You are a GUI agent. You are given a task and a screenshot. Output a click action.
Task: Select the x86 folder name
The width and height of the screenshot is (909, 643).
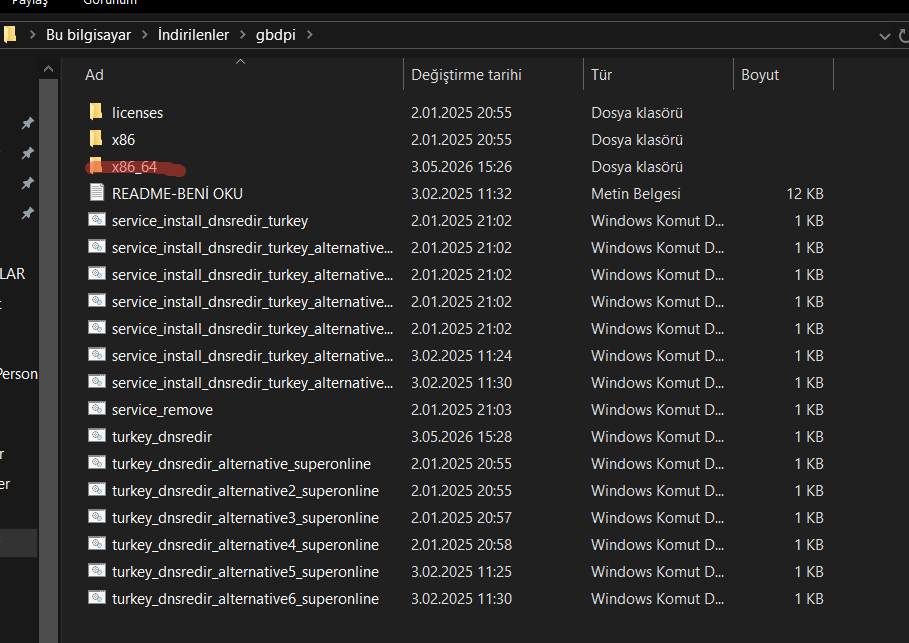point(123,140)
